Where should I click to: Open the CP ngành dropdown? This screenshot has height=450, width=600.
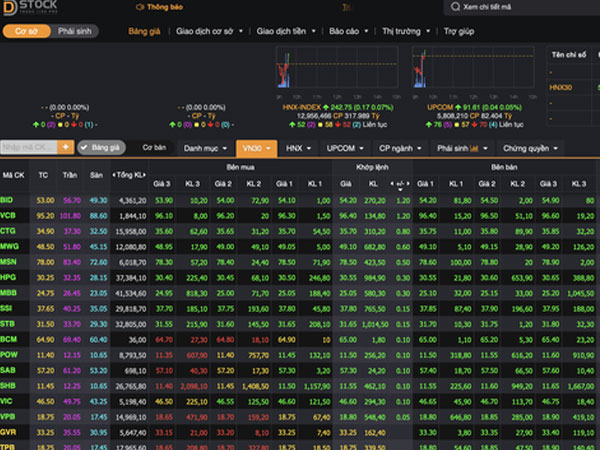pyautogui.click(x=400, y=148)
